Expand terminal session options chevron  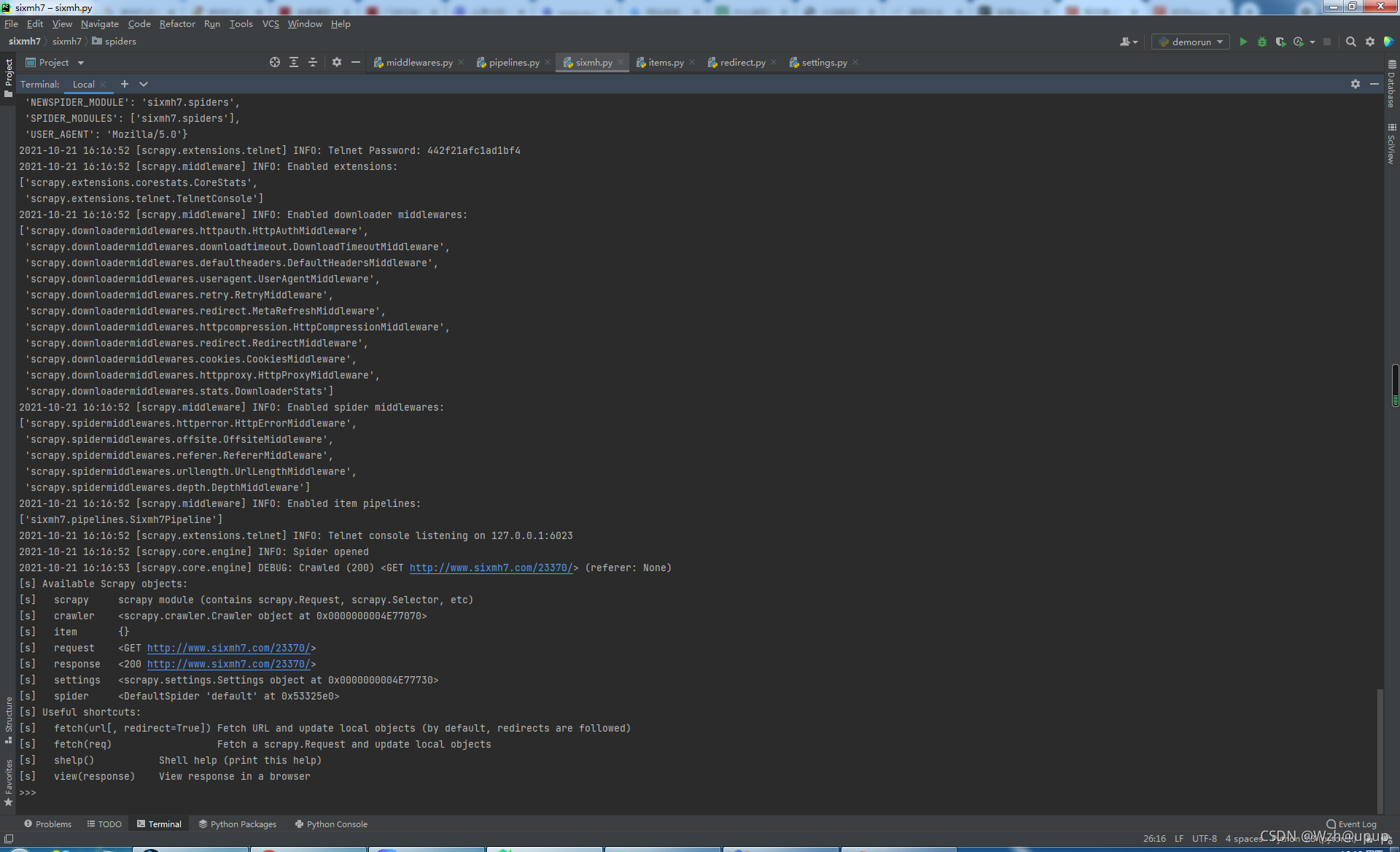pos(144,84)
